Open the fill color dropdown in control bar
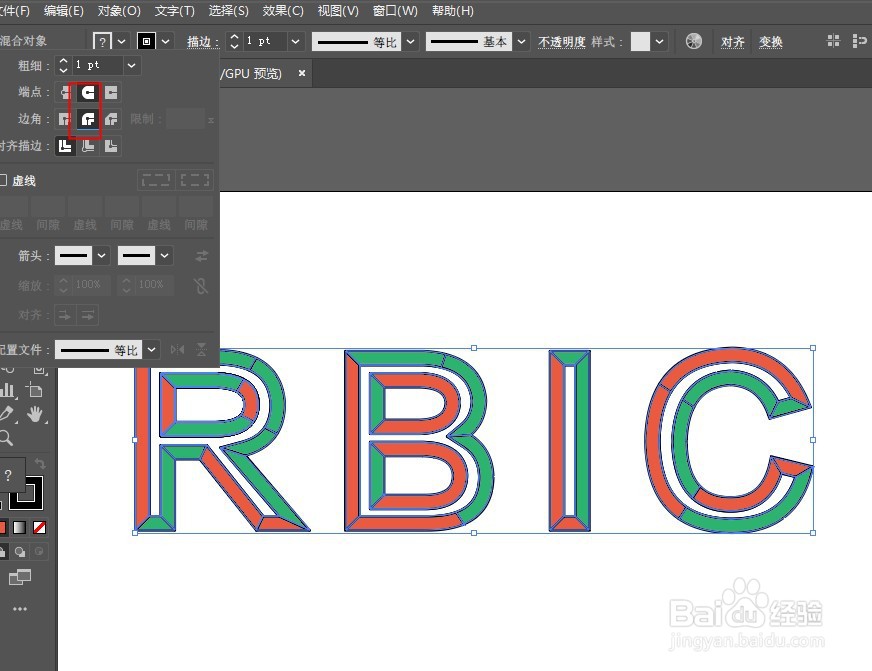This screenshot has width=872, height=671. click(x=122, y=41)
